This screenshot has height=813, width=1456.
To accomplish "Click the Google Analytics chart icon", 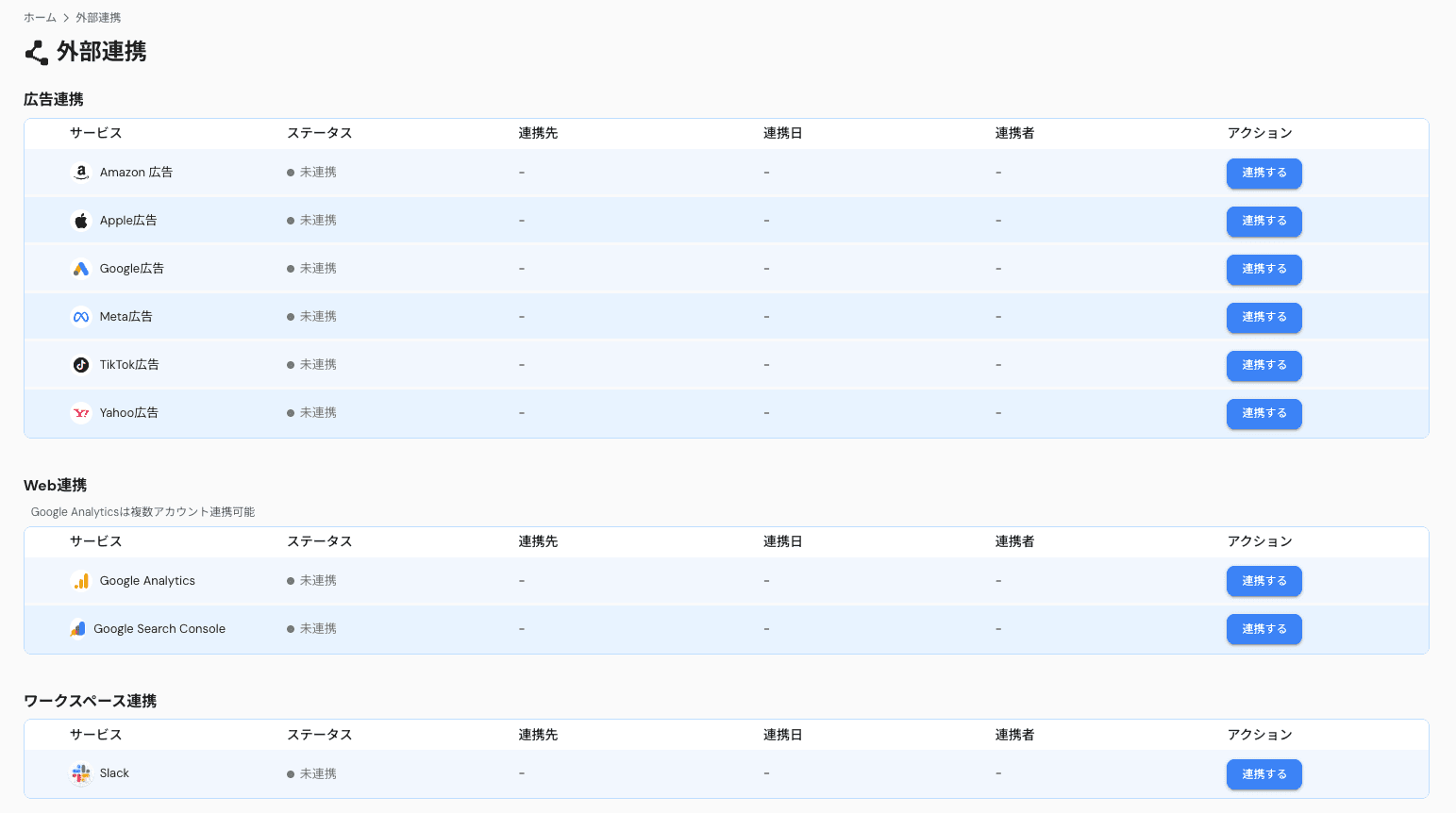I will [81, 580].
